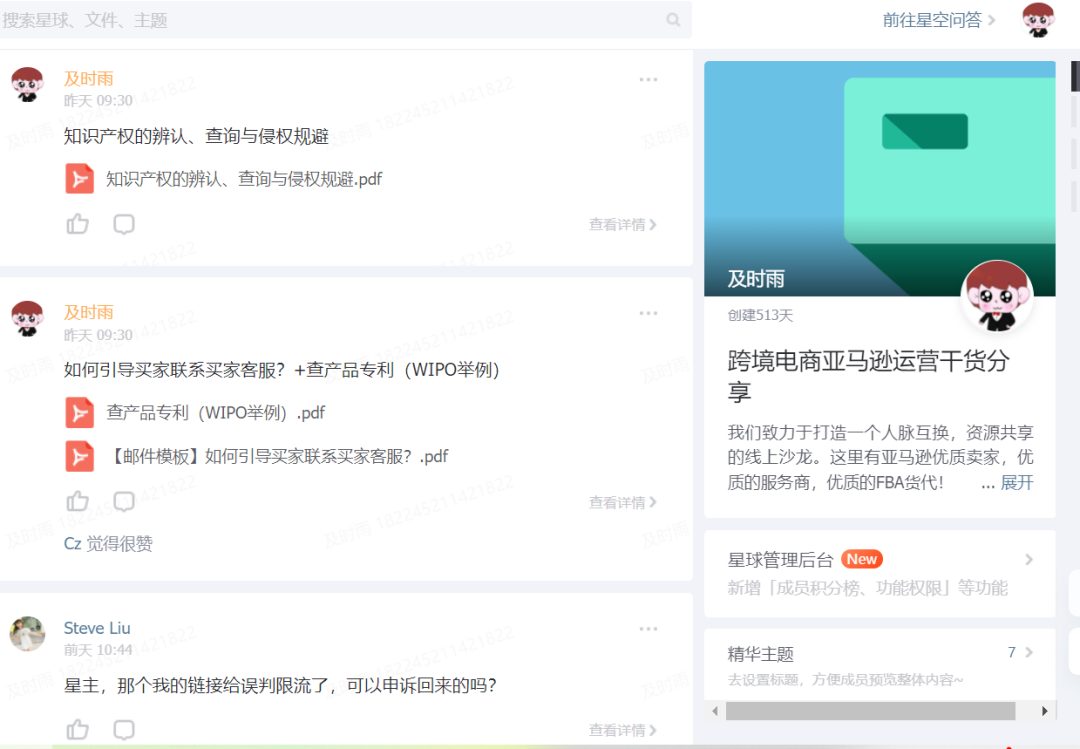
Task: Open 星球管理后台 menu entry
Action: click(x=879, y=573)
